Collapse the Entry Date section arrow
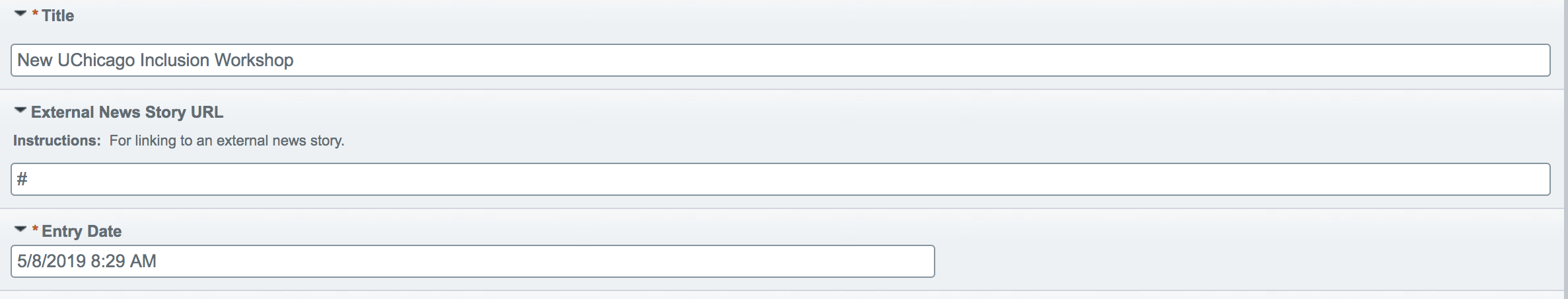1568x299 pixels. (20, 229)
